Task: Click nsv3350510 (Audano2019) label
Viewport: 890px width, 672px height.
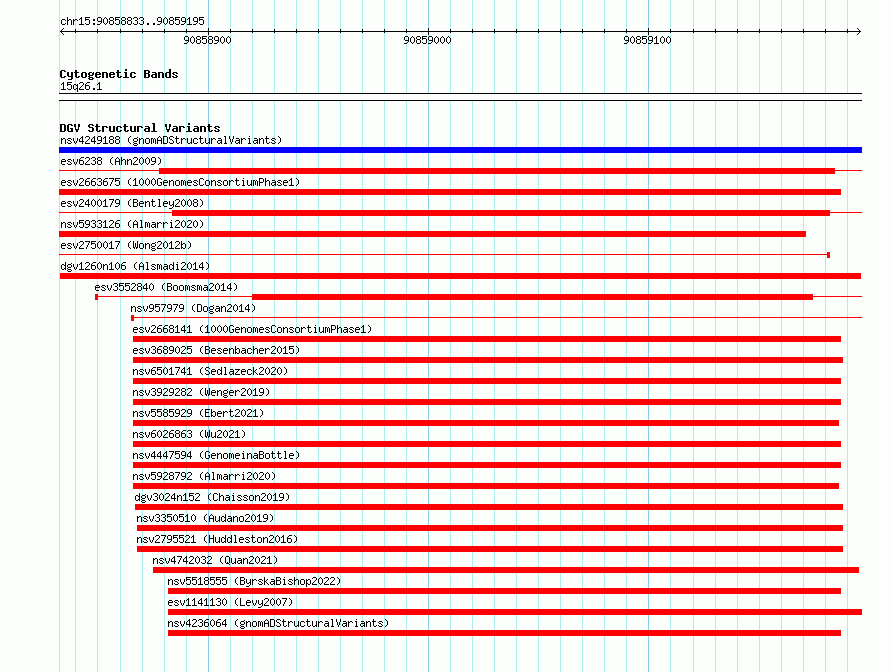Action: [205, 518]
